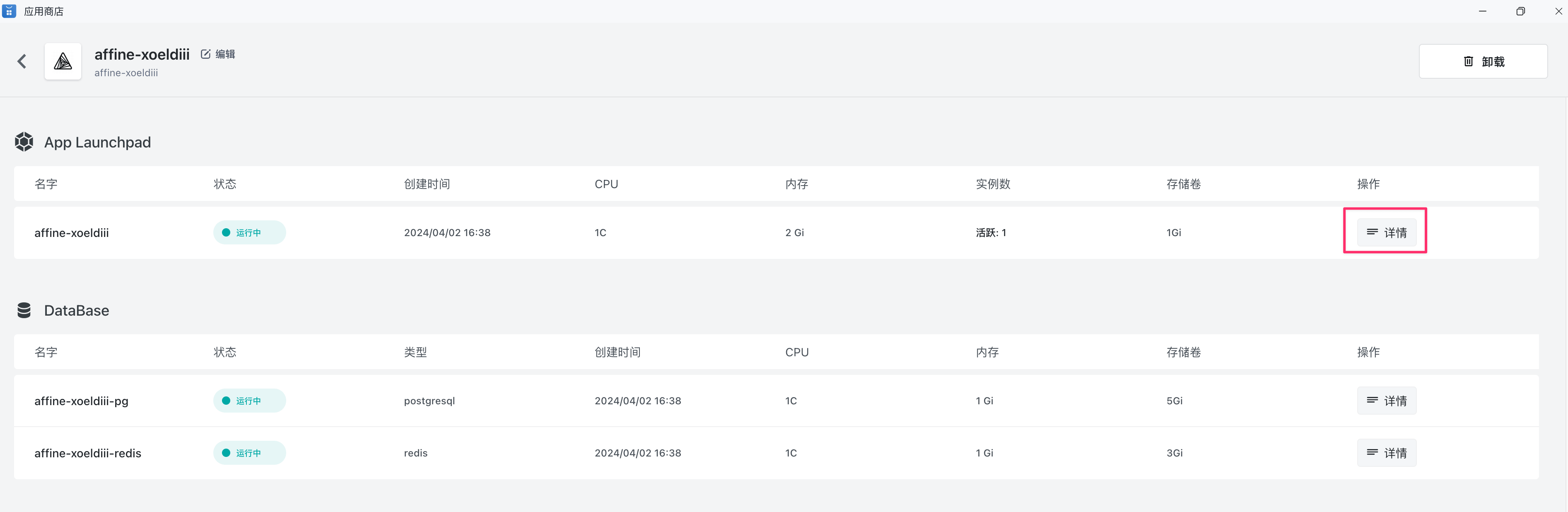This screenshot has height=512, width=1568.
Task: Click the AFFiNE app logo thumbnail
Action: coord(63,61)
